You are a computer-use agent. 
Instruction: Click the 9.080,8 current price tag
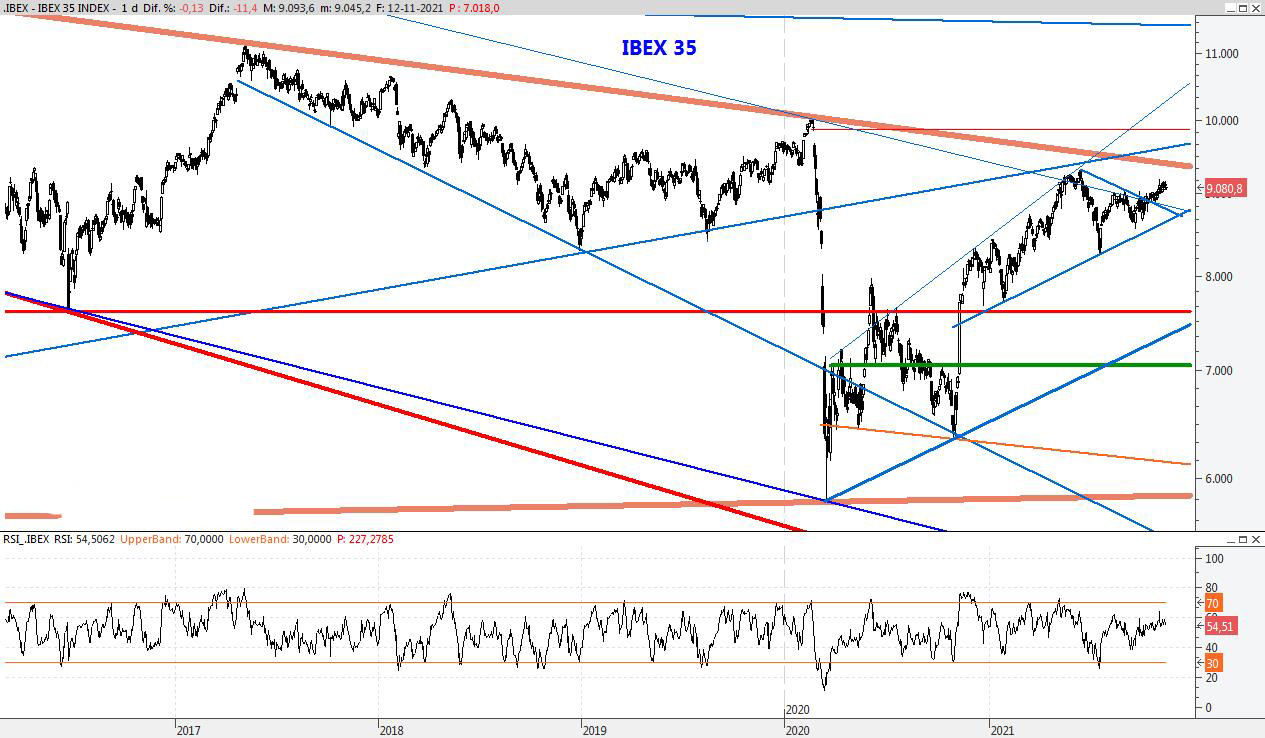coord(1225,188)
